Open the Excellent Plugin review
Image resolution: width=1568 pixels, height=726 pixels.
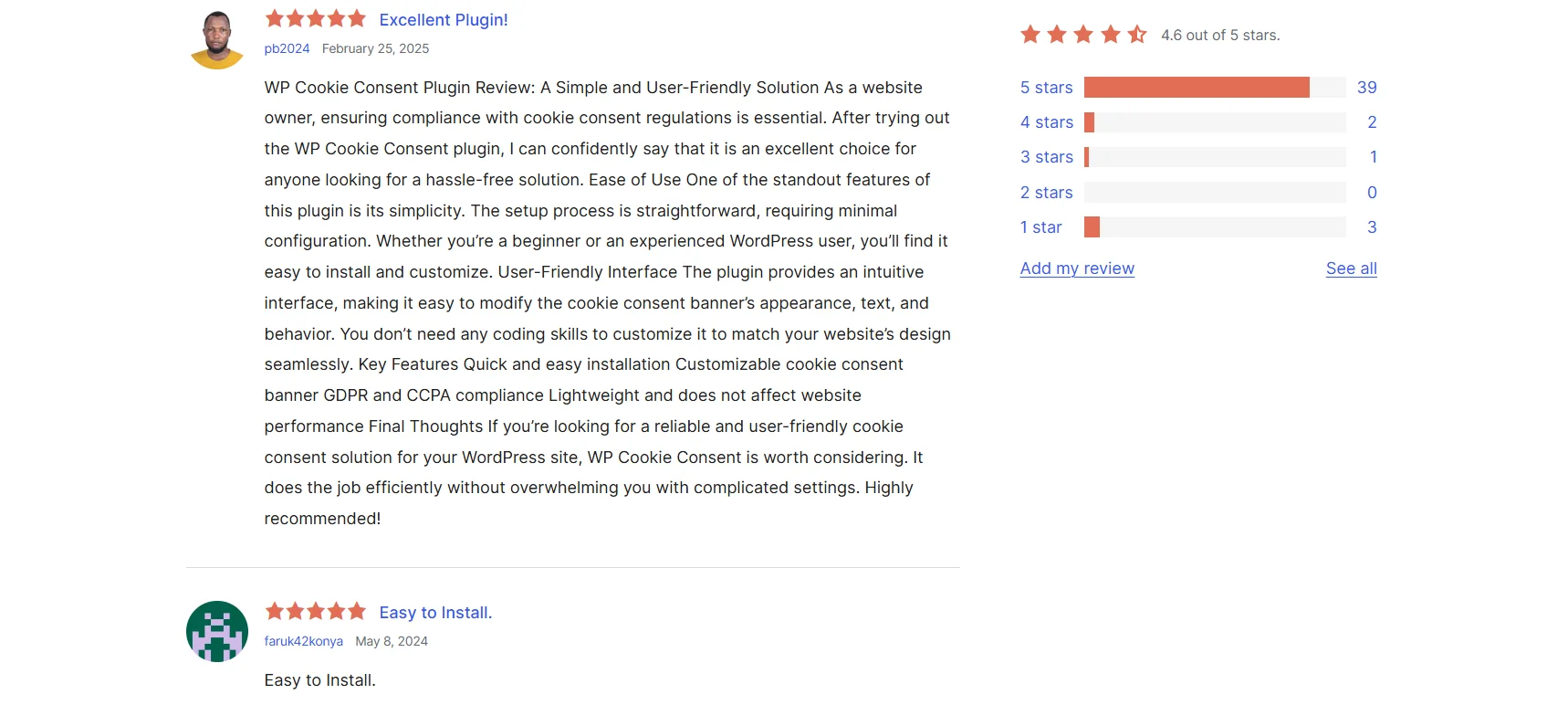(x=444, y=19)
